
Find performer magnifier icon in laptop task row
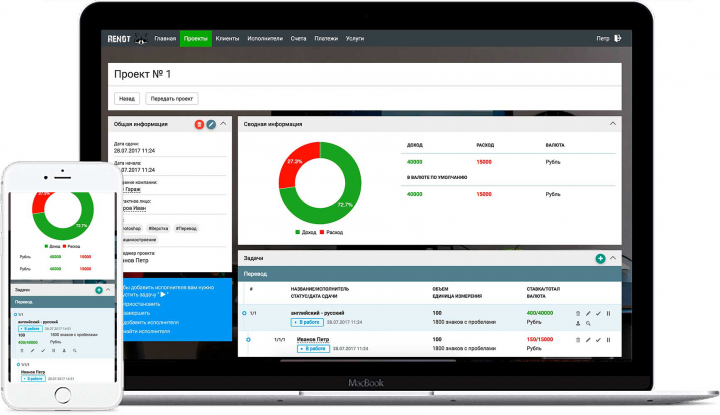click(588, 324)
